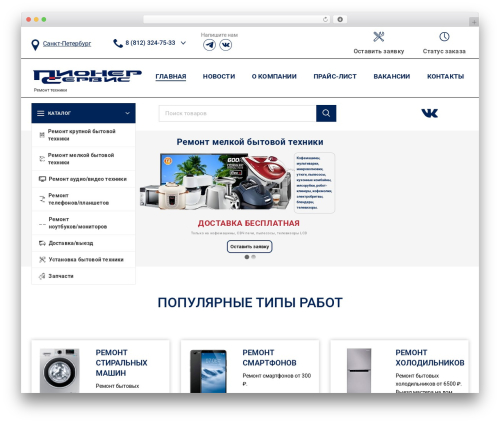
Task: Open the refrigerator image
Action: pyautogui.click(x=359, y=370)
